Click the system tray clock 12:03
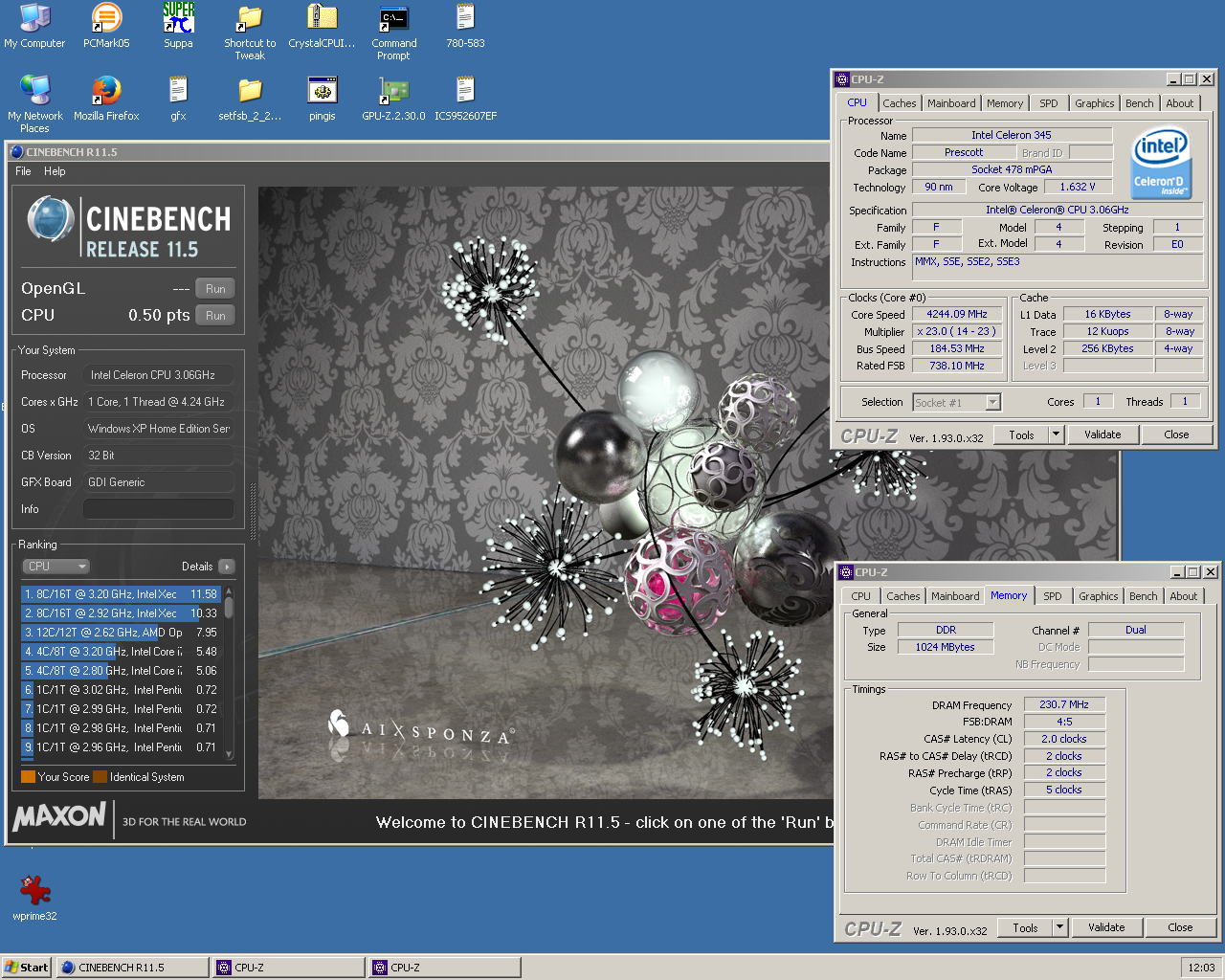 pos(1201,968)
